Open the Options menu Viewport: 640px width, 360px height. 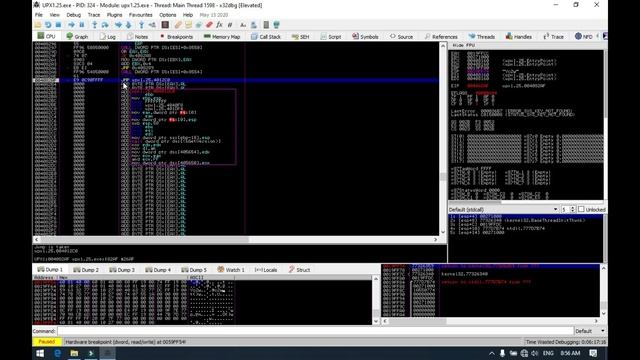[167, 15]
